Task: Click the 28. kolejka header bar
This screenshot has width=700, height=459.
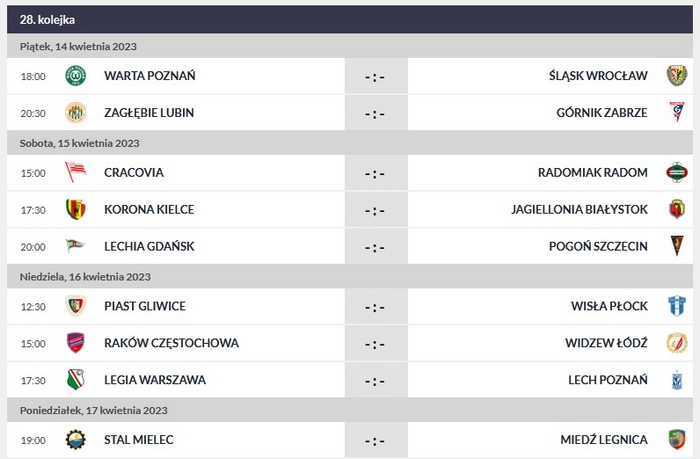Action: coord(350,19)
